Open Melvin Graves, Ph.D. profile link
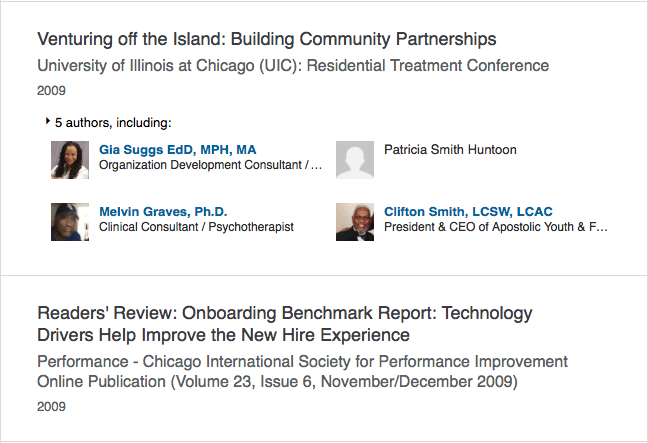Screen dimensions: 648x443 click(163, 212)
